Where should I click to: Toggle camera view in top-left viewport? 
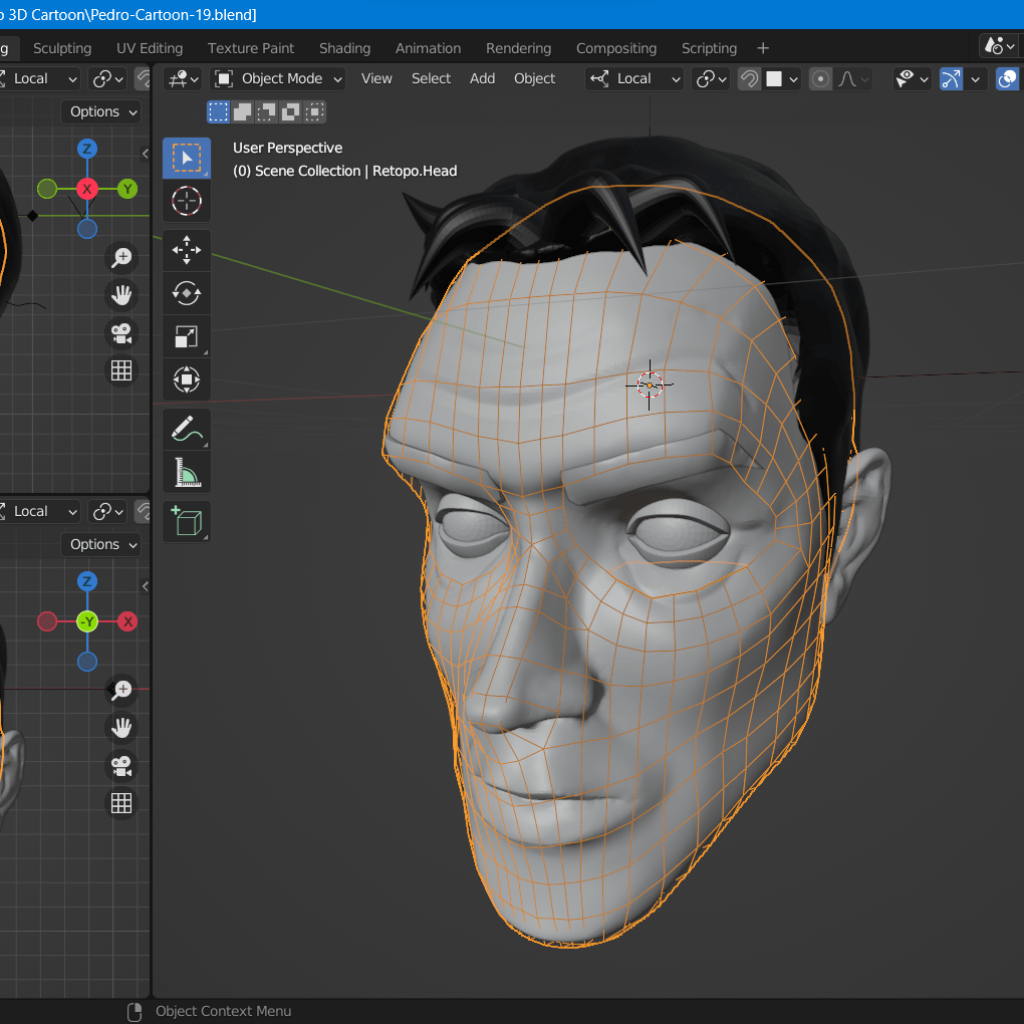pyautogui.click(x=121, y=333)
